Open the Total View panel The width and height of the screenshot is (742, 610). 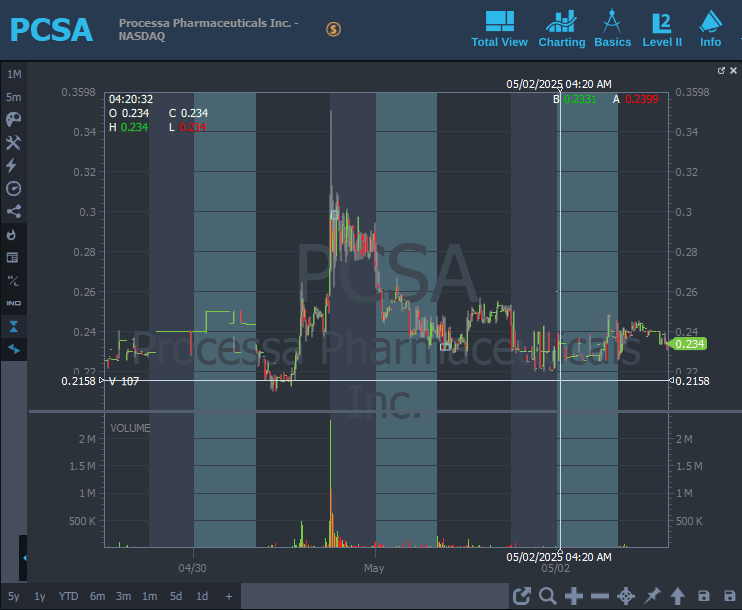pos(499,29)
